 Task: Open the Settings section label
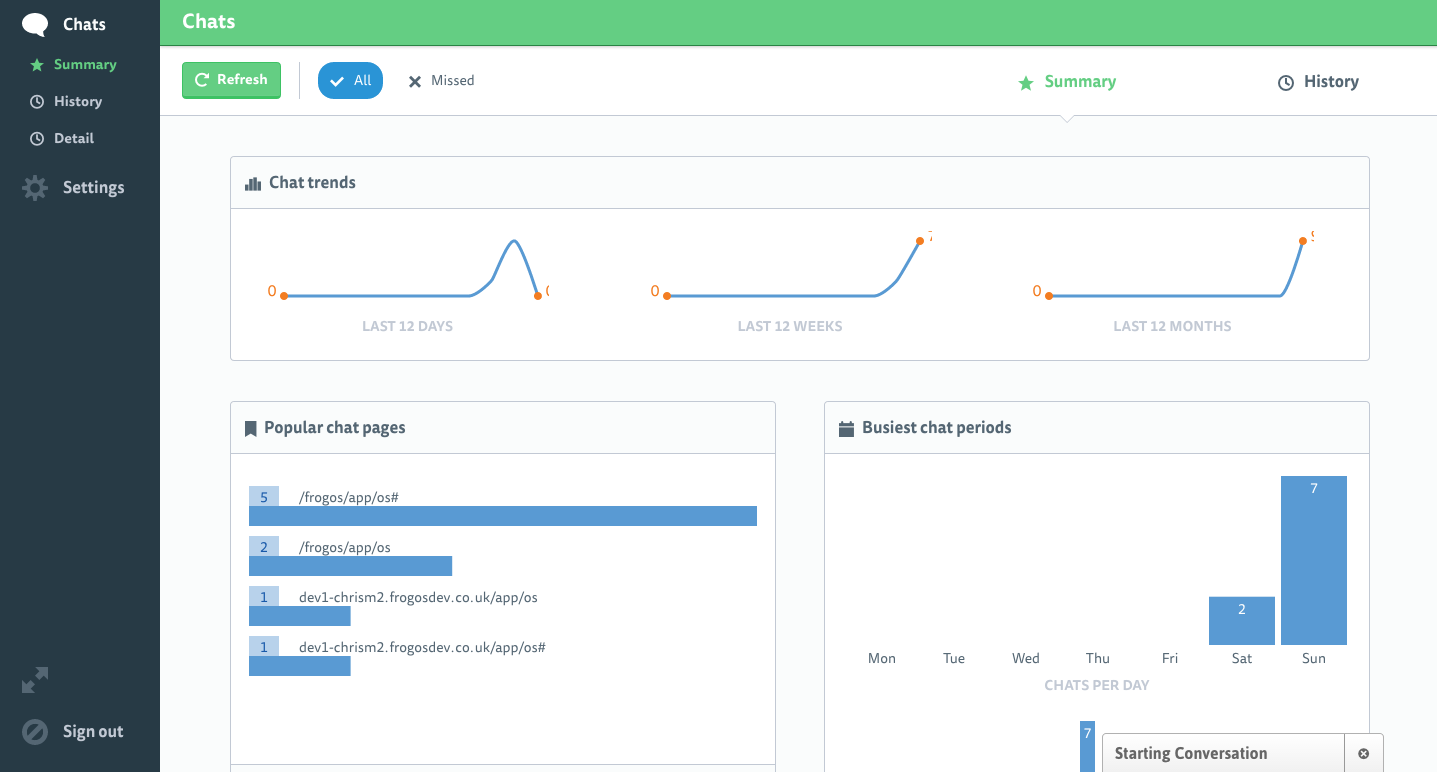coord(94,188)
